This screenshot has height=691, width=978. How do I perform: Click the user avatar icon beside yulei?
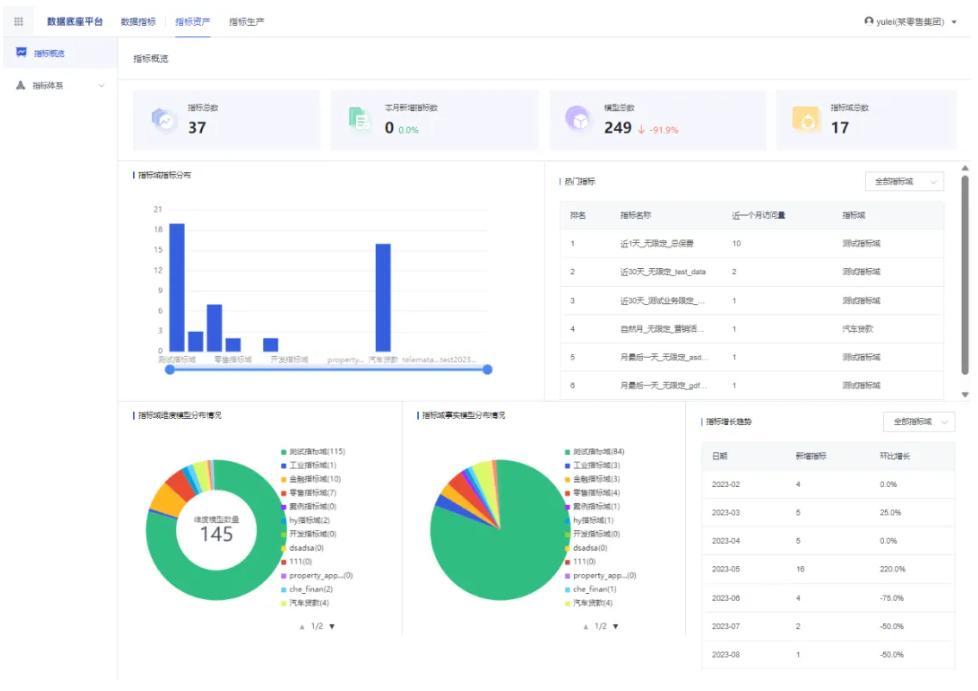(869, 21)
